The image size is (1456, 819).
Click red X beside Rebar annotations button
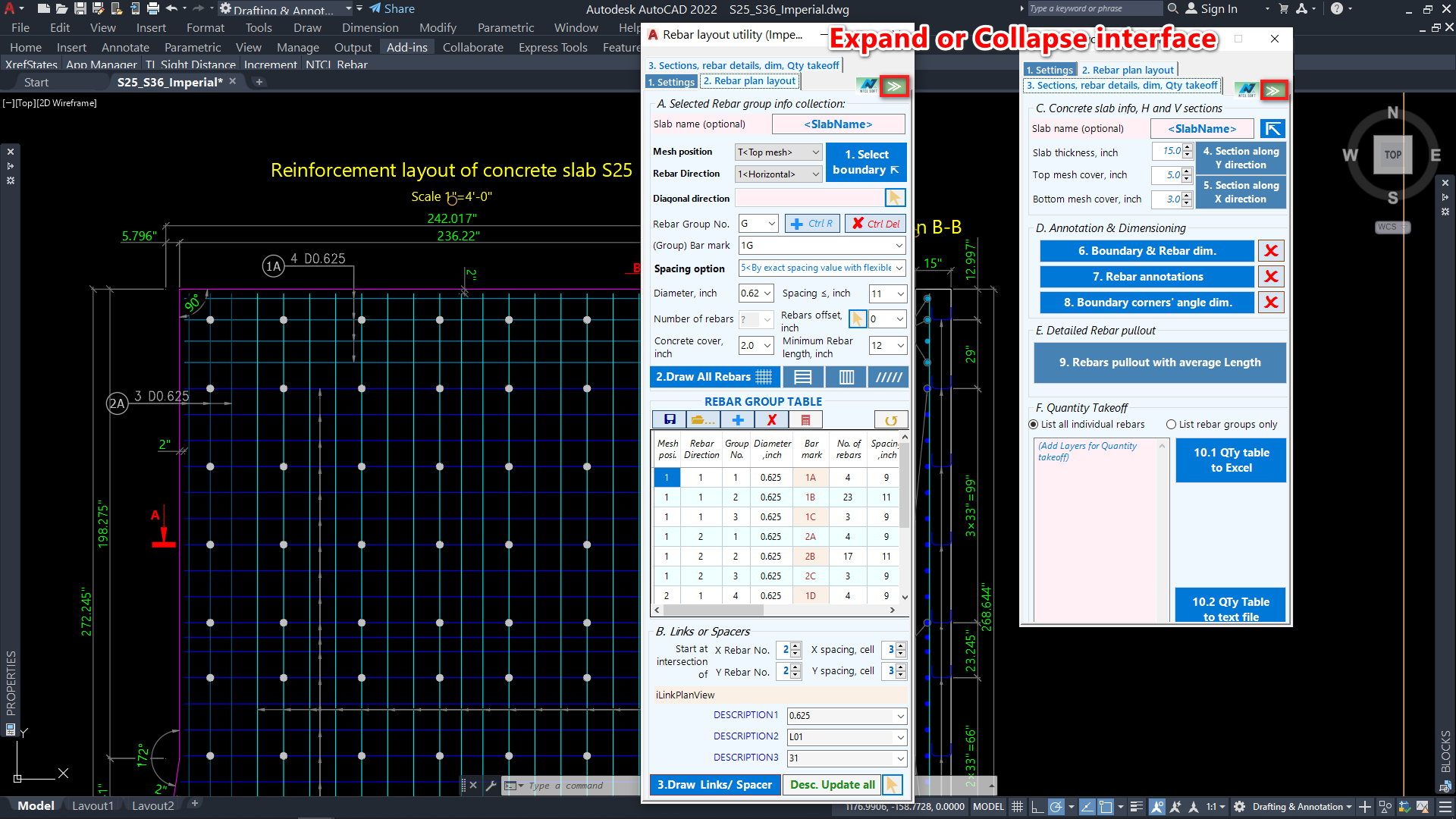tap(1271, 277)
